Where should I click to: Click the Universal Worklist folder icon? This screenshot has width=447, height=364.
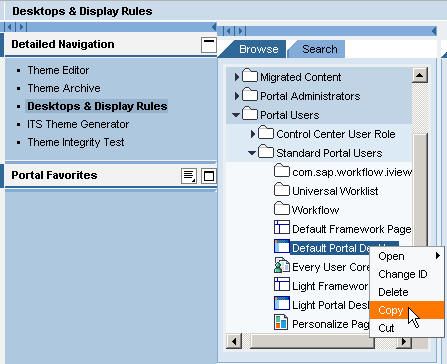pyautogui.click(x=282, y=190)
